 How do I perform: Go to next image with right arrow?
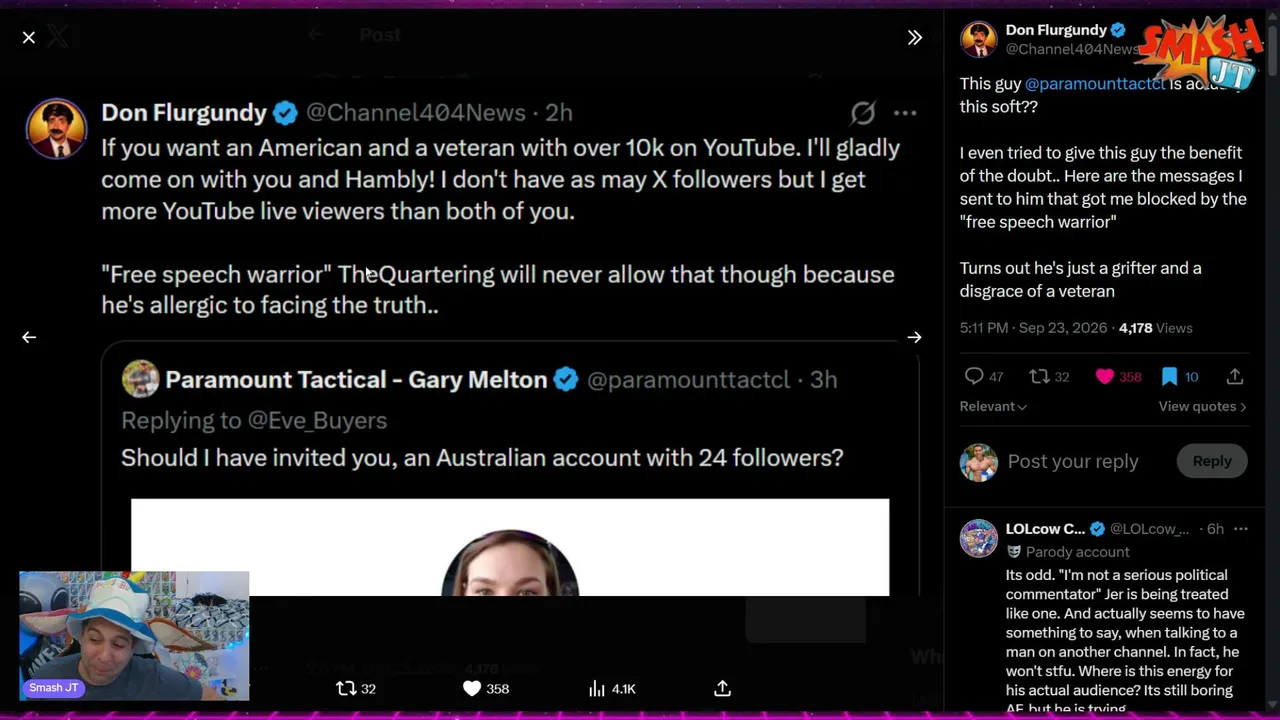tap(914, 337)
